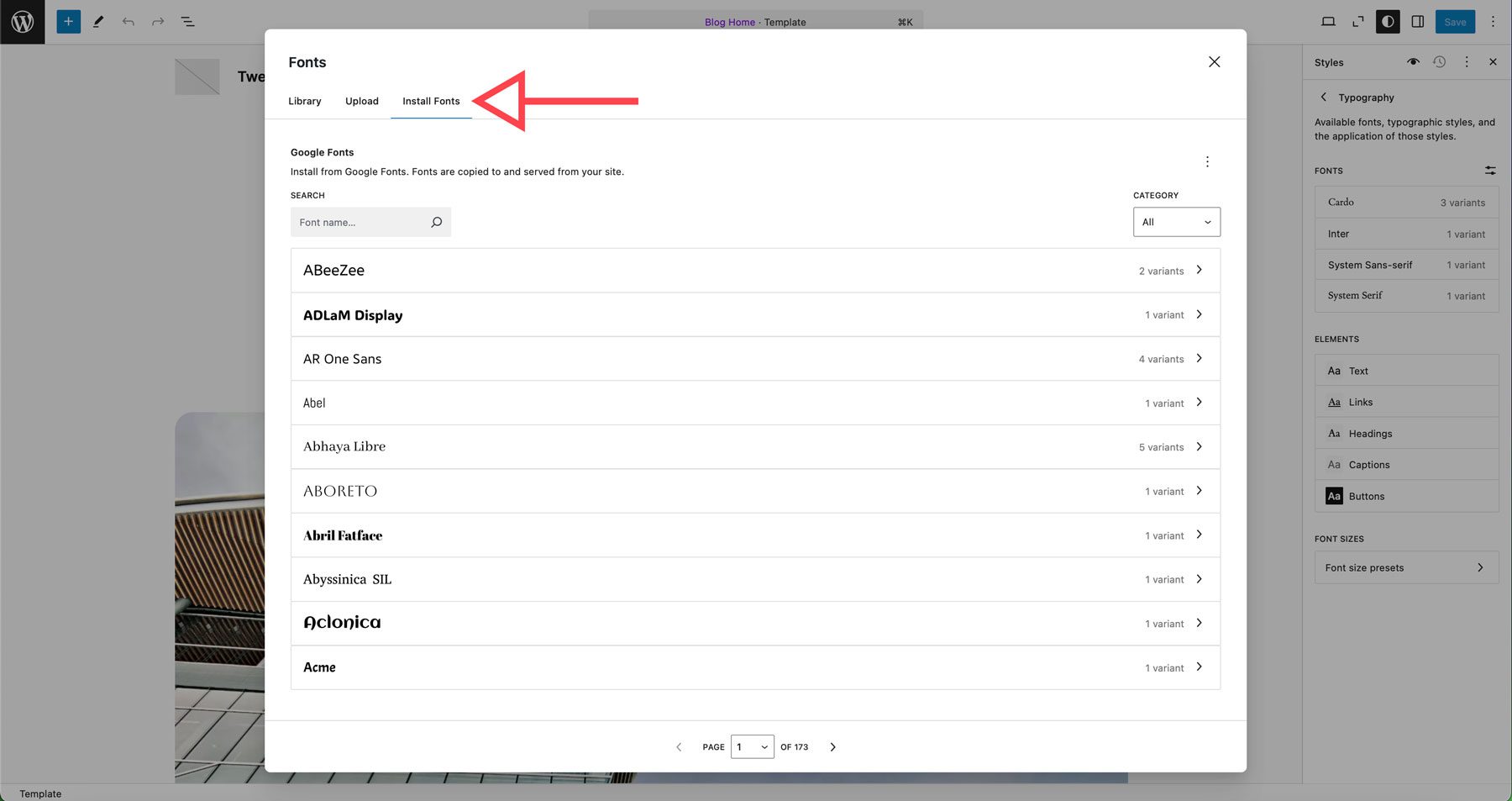Open the Document Overview list view

(187, 21)
